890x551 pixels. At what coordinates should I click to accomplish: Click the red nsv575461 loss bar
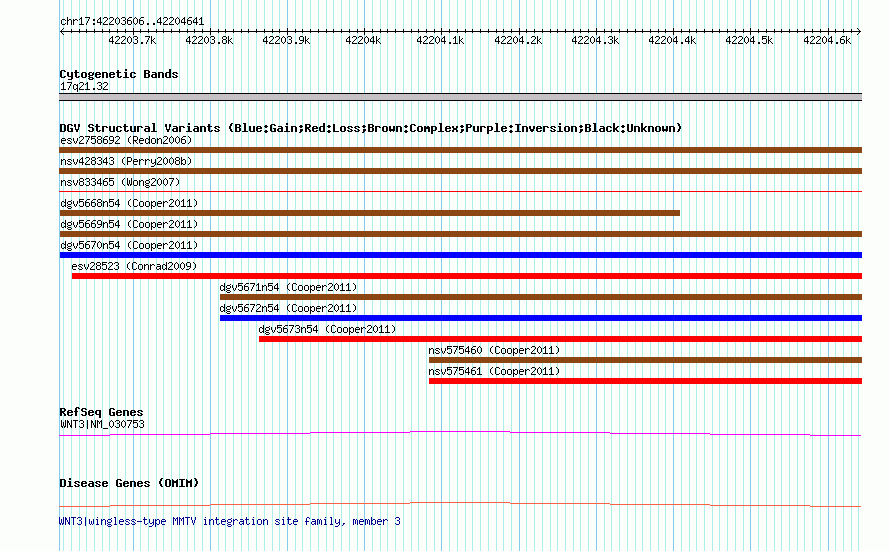coord(645,381)
